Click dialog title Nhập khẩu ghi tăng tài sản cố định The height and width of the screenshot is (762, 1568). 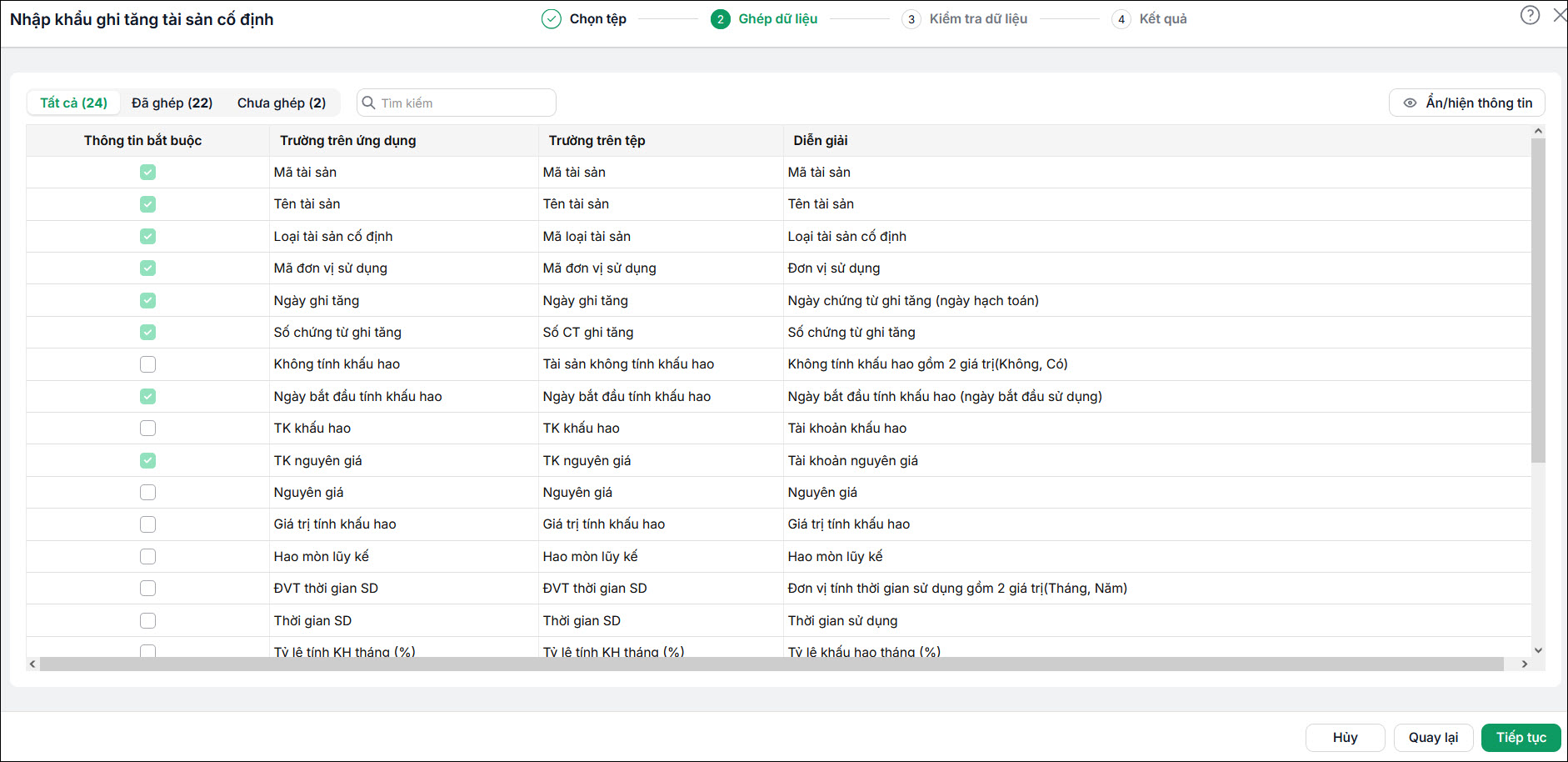(142, 19)
